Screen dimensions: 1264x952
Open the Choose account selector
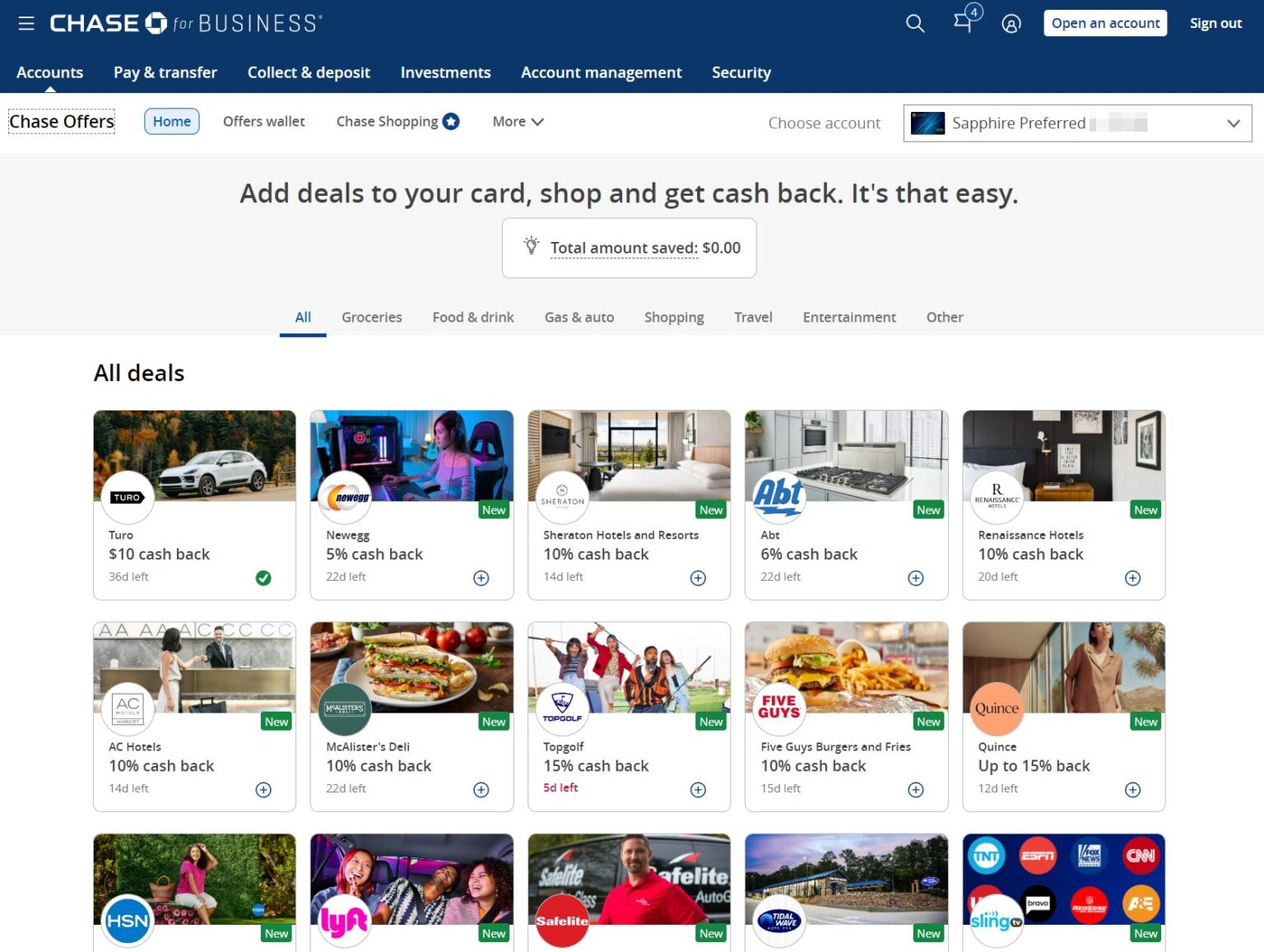point(824,123)
